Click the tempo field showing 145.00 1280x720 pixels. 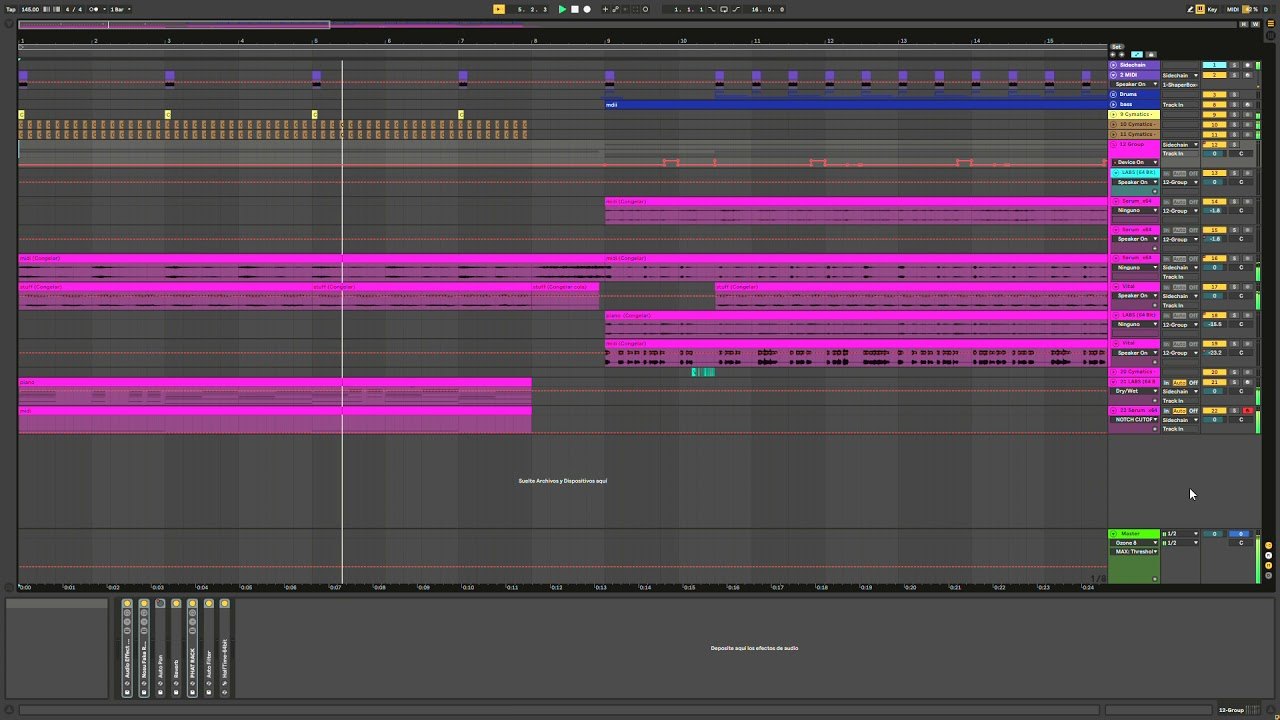[x=30, y=9]
